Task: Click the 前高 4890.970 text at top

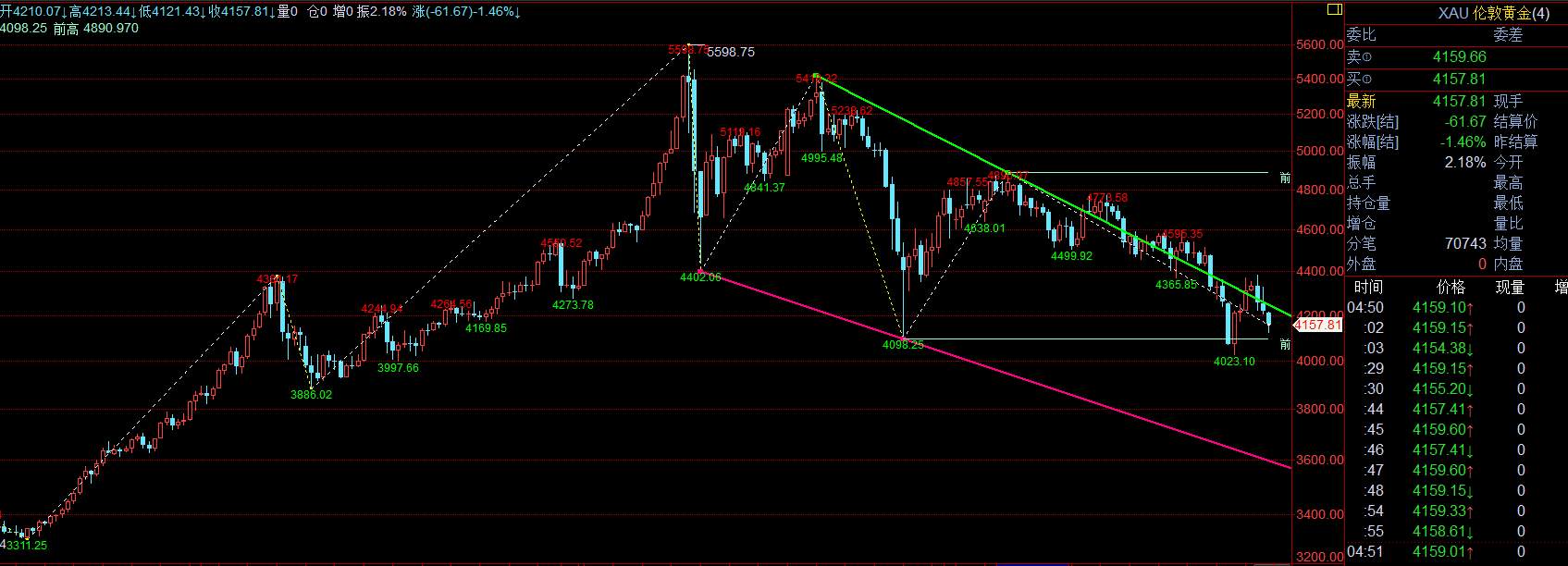Action: click(x=96, y=29)
